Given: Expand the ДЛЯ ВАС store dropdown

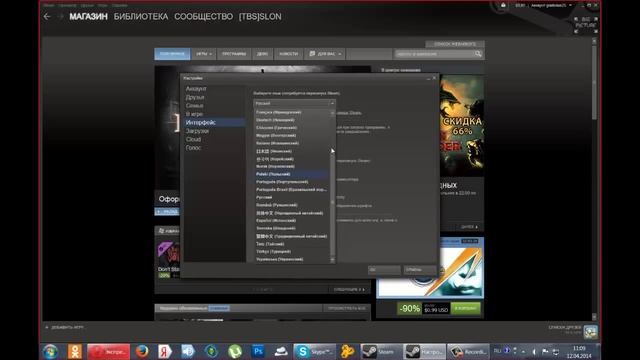Looking at the screenshot, I should tap(325, 54).
